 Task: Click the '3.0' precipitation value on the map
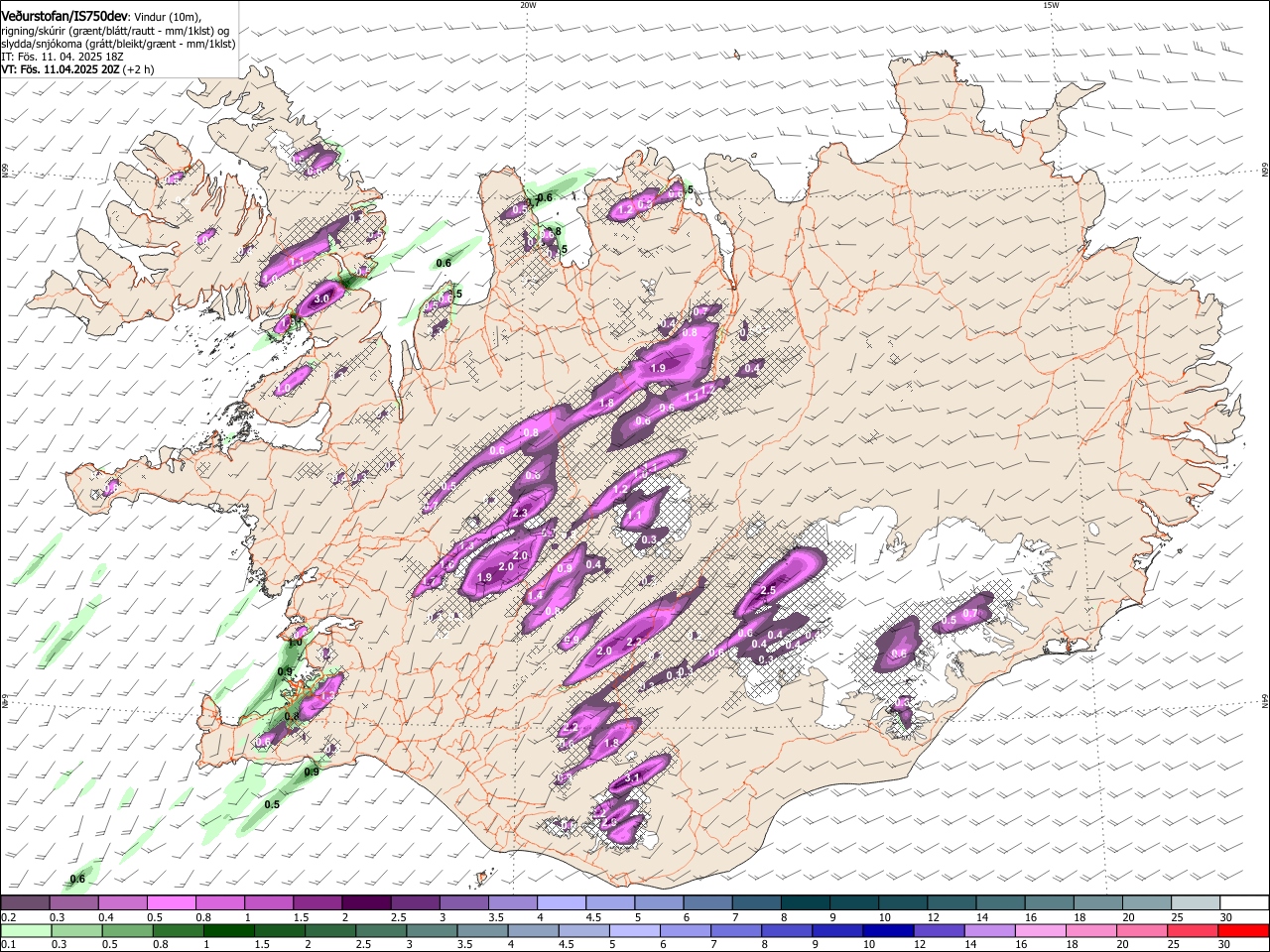[321, 298]
